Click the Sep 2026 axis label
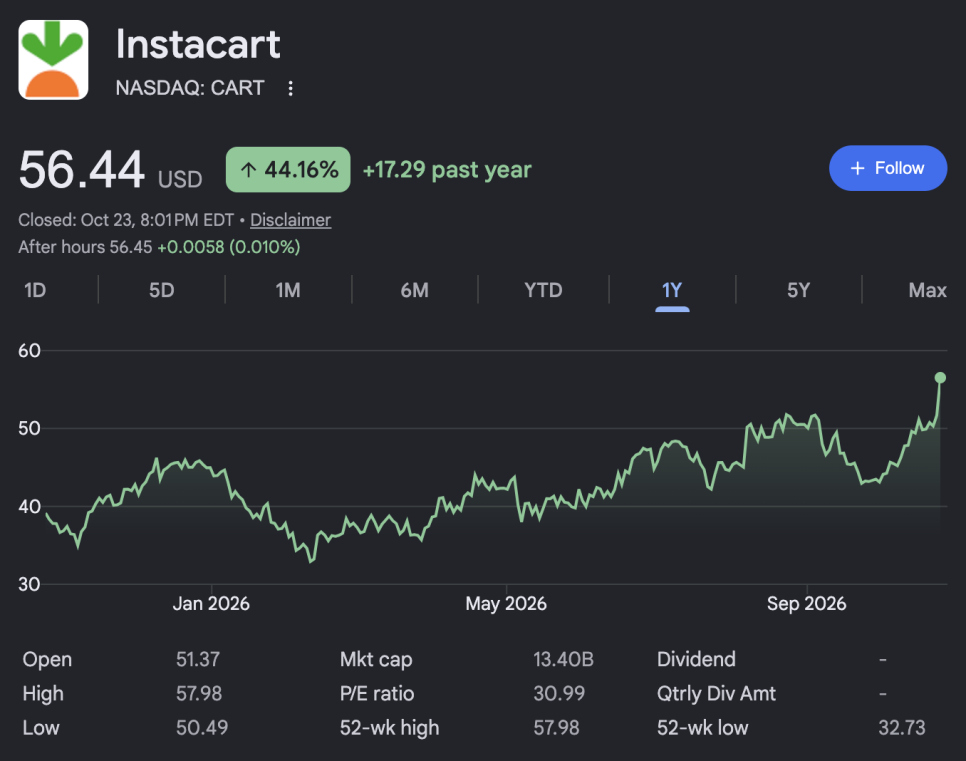The height and width of the screenshot is (761, 966). 806,603
